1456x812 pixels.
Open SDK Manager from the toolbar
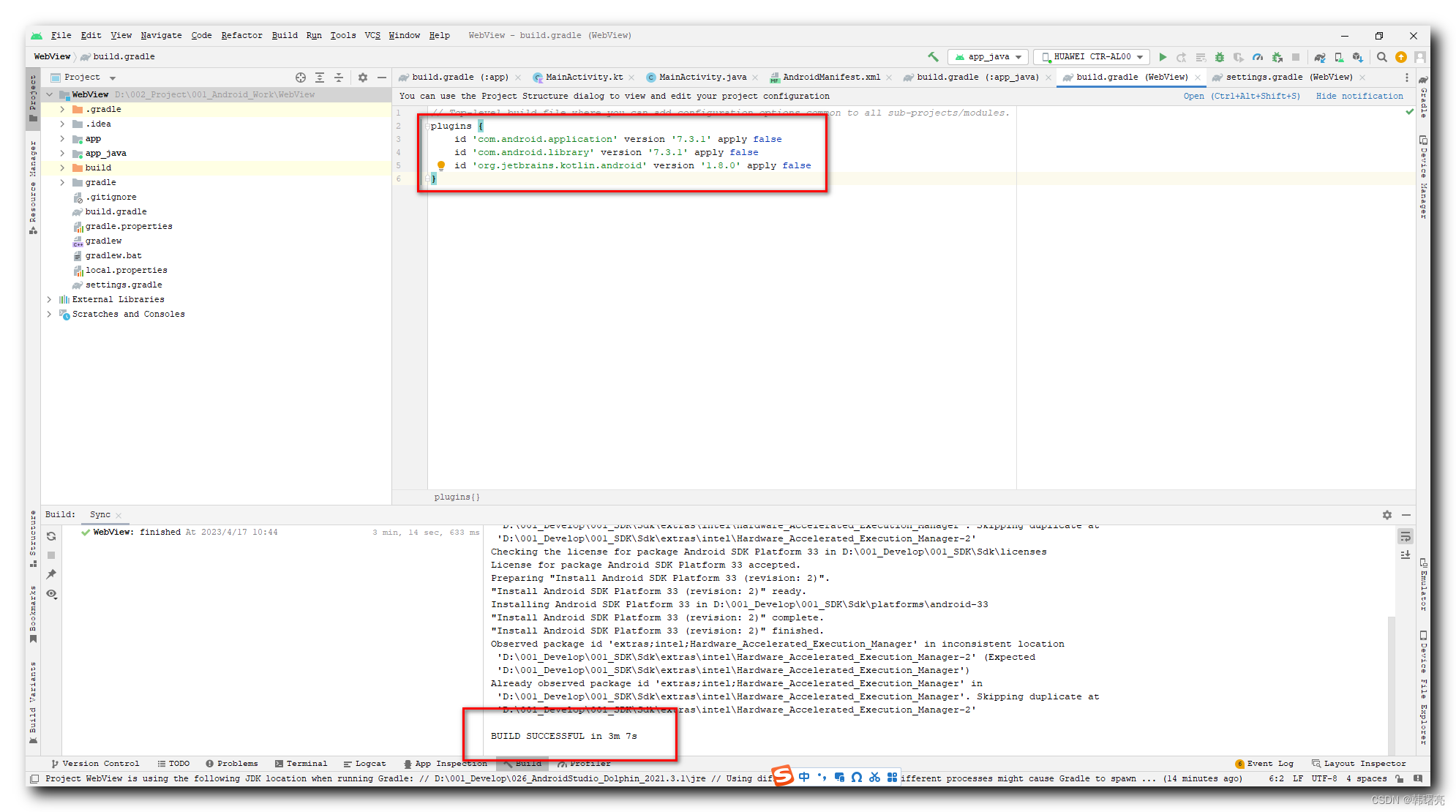1358,57
